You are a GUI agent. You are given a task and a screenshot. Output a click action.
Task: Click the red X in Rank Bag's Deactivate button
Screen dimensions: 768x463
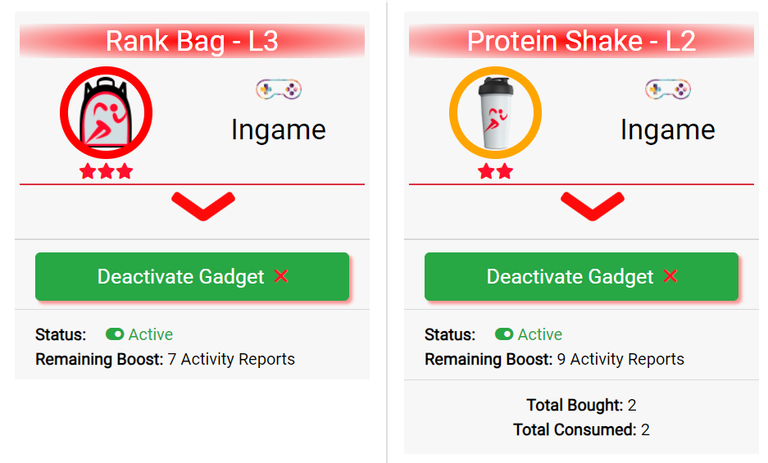click(x=281, y=276)
